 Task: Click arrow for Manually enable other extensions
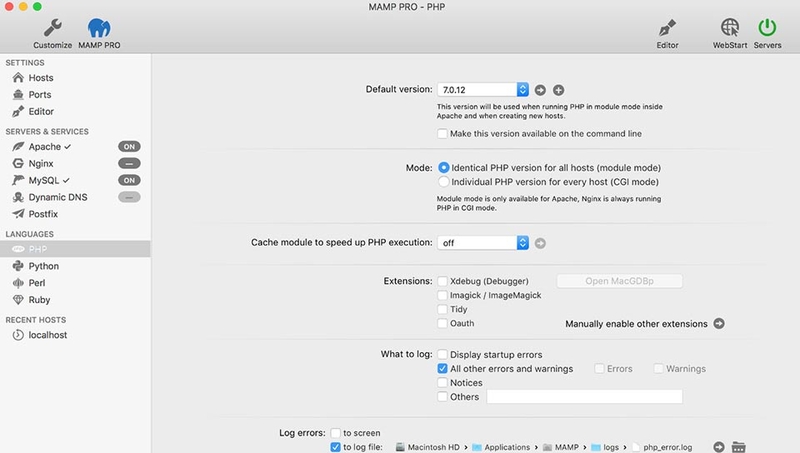coord(719,323)
